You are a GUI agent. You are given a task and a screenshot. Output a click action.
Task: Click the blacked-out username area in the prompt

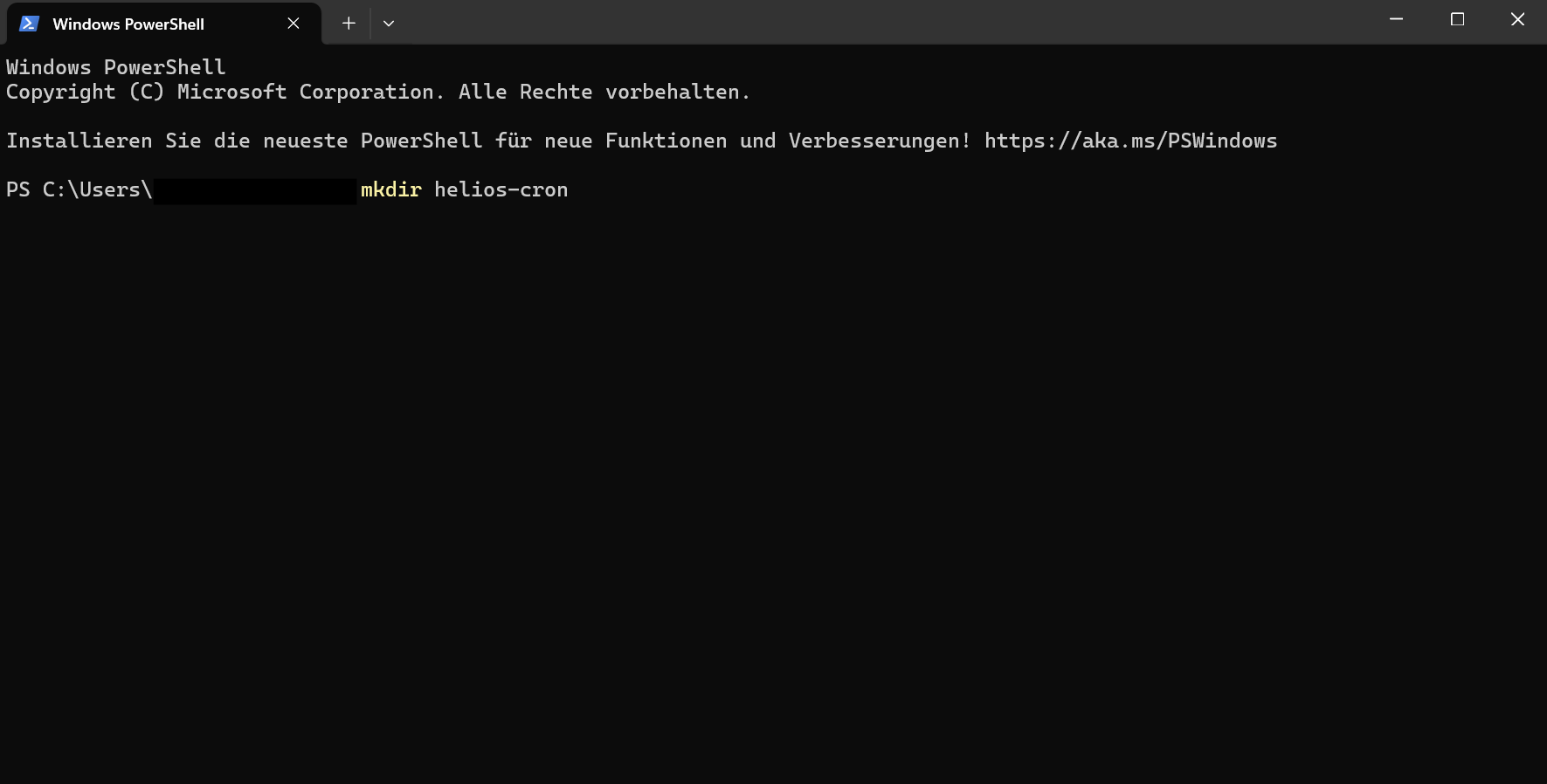point(255,190)
